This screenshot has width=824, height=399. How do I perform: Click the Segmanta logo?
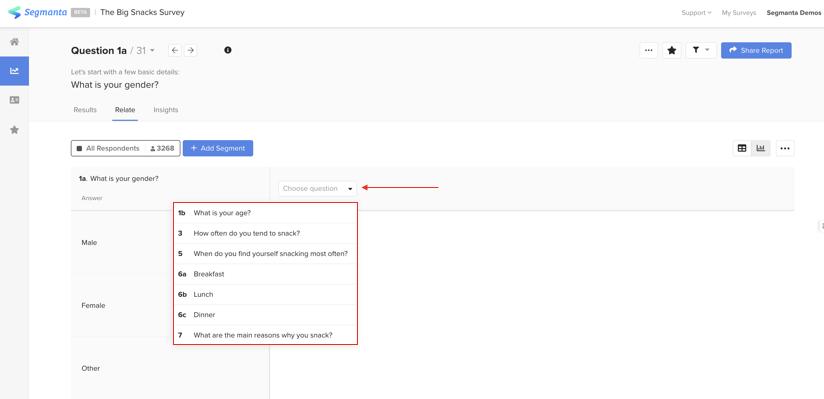pyautogui.click(x=37, y=12)
